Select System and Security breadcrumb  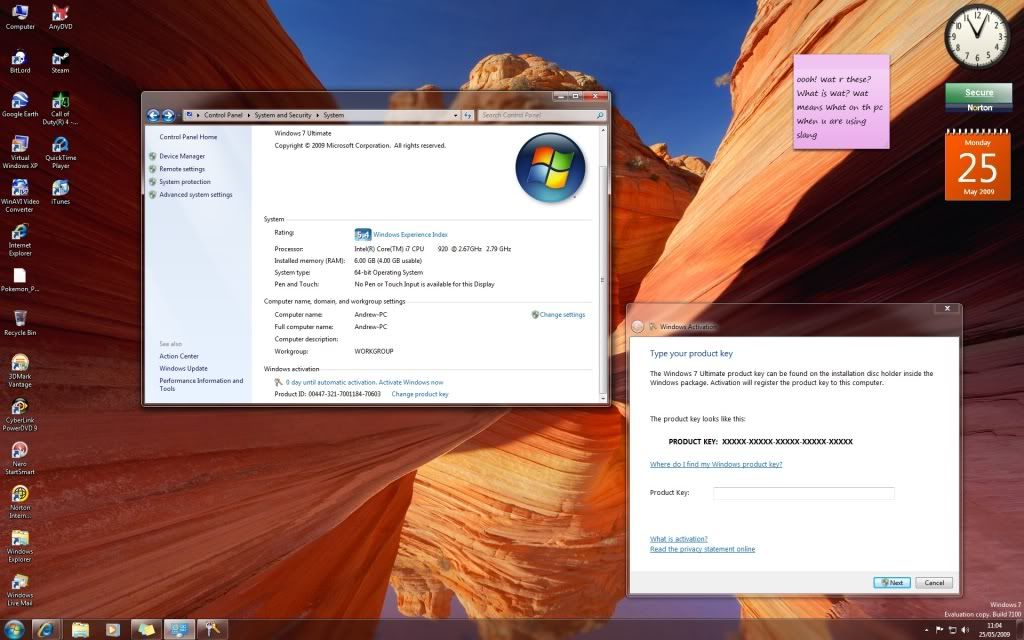tap(283, 115)
